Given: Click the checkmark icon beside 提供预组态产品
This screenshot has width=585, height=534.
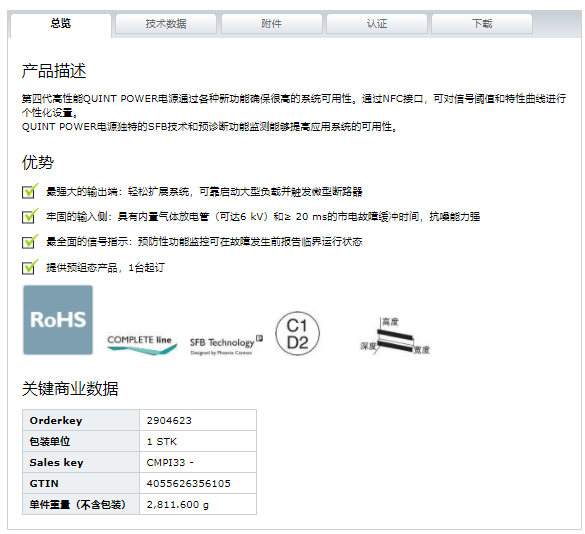Looking at the screenshot, I should click(x=30, y=267).
